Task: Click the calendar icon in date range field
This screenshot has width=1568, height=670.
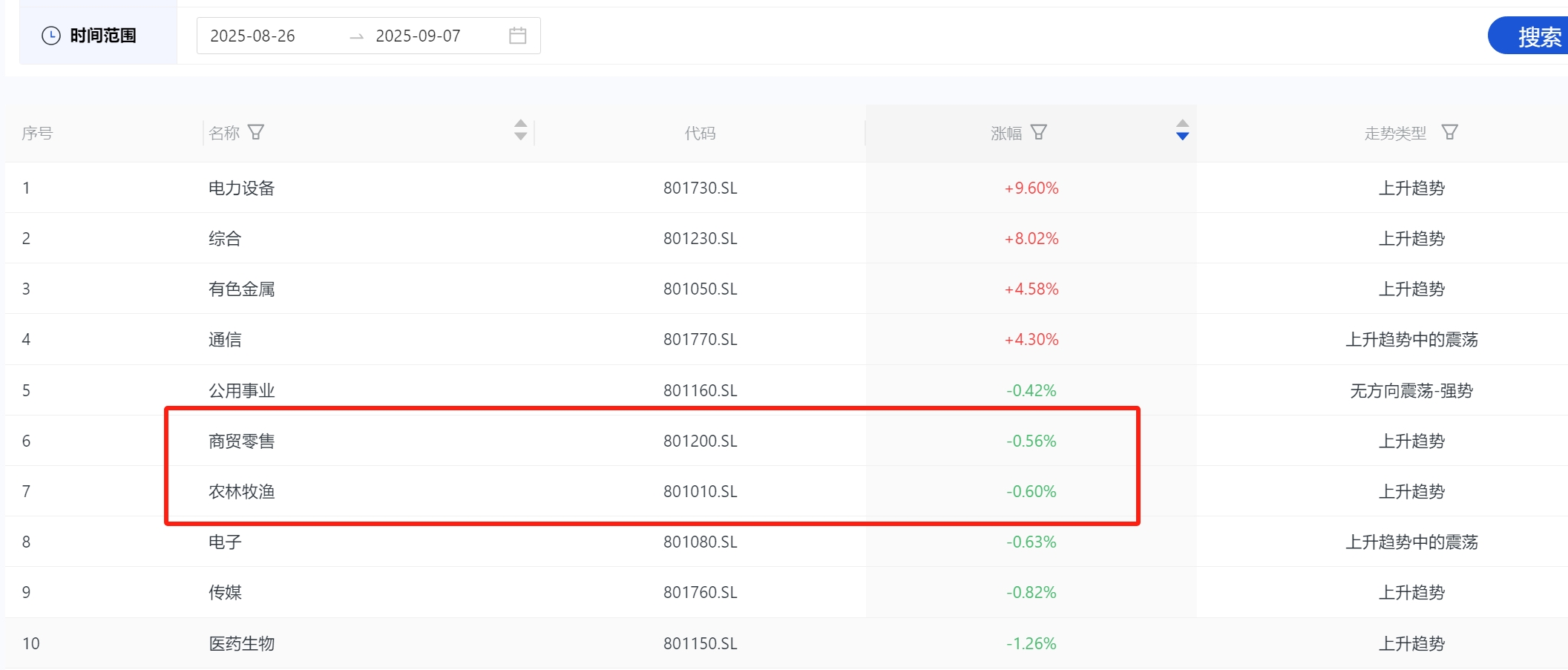Action: (x=517, y=36)
